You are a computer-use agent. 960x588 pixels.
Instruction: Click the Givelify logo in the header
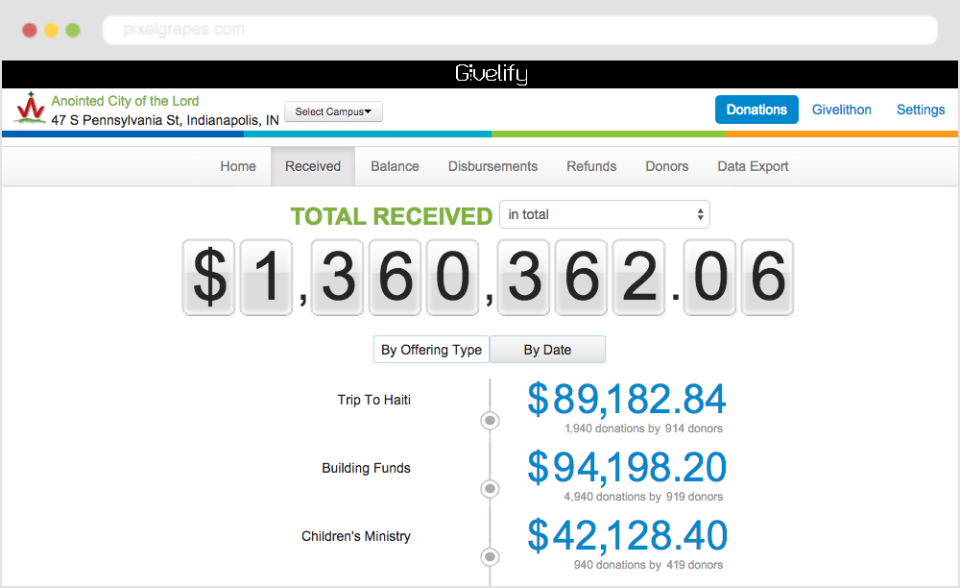pos(491,73)
